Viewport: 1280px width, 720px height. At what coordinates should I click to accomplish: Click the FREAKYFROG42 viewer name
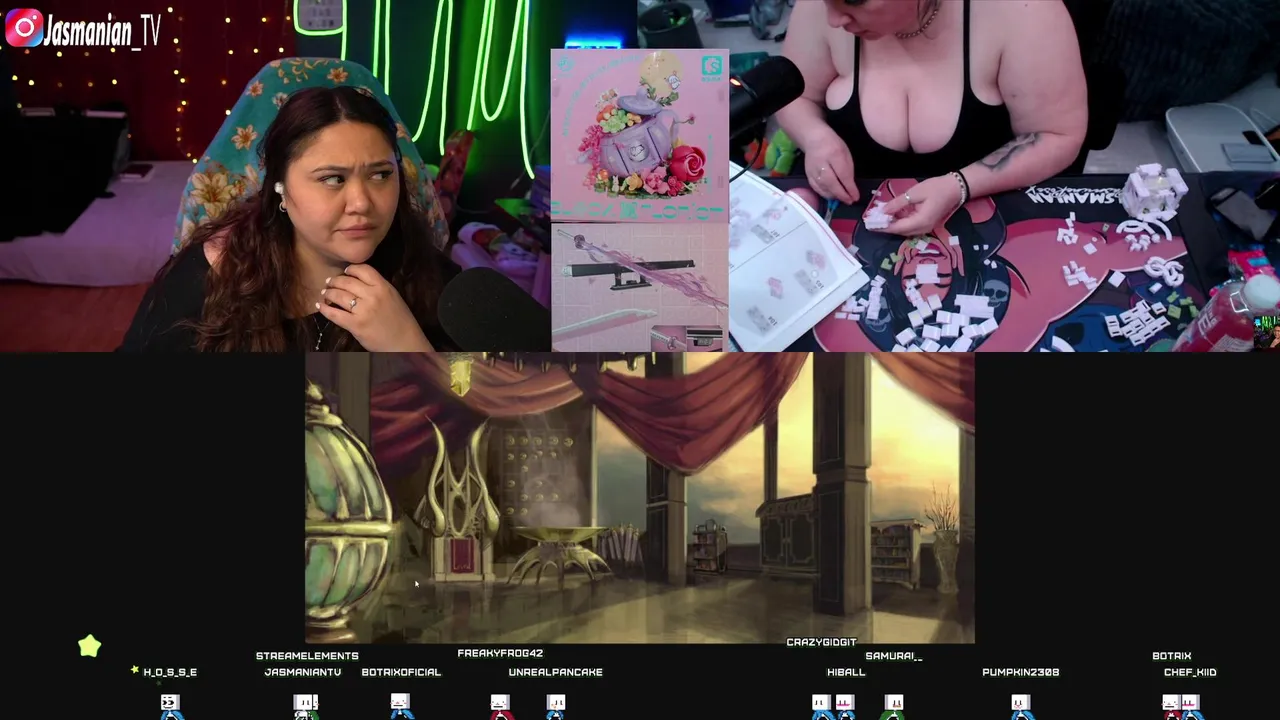click(500, 653)
